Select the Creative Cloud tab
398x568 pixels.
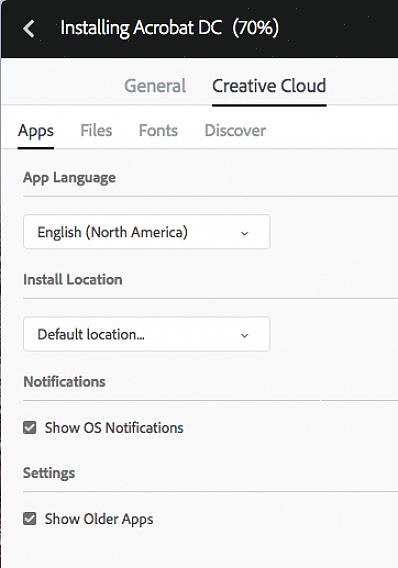click(x=269, y=86)
